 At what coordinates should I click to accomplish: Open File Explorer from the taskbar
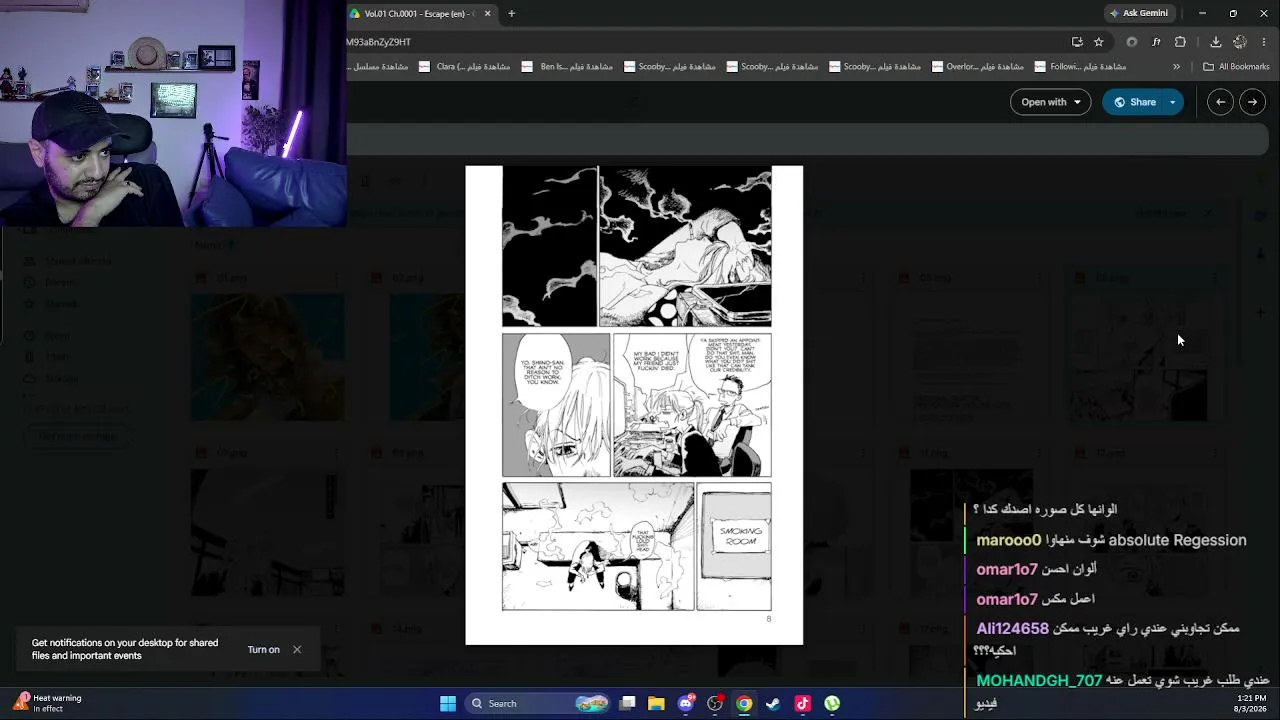click(x=656, y=703)
